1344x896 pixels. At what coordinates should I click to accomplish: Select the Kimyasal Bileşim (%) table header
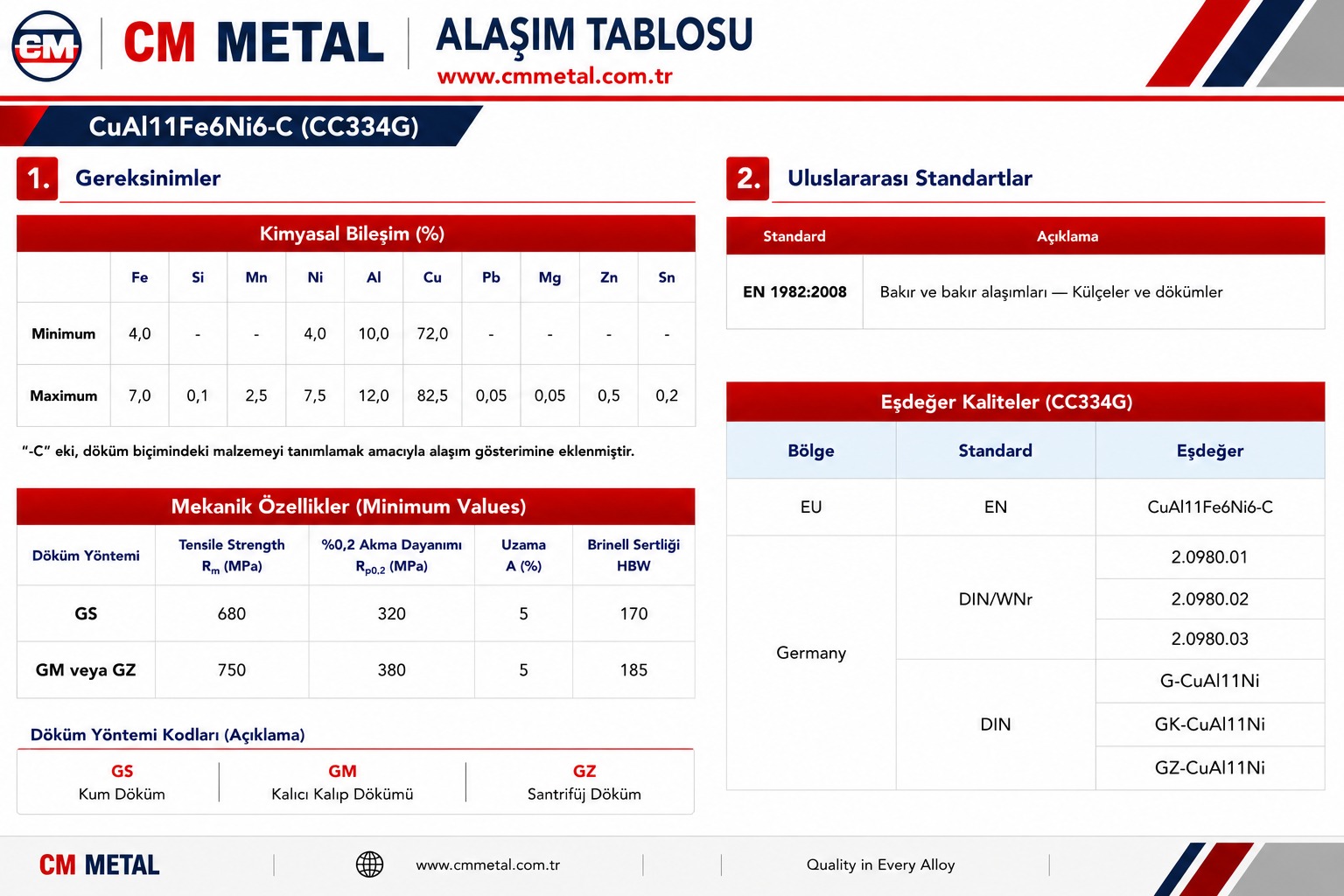click(356, 234)
